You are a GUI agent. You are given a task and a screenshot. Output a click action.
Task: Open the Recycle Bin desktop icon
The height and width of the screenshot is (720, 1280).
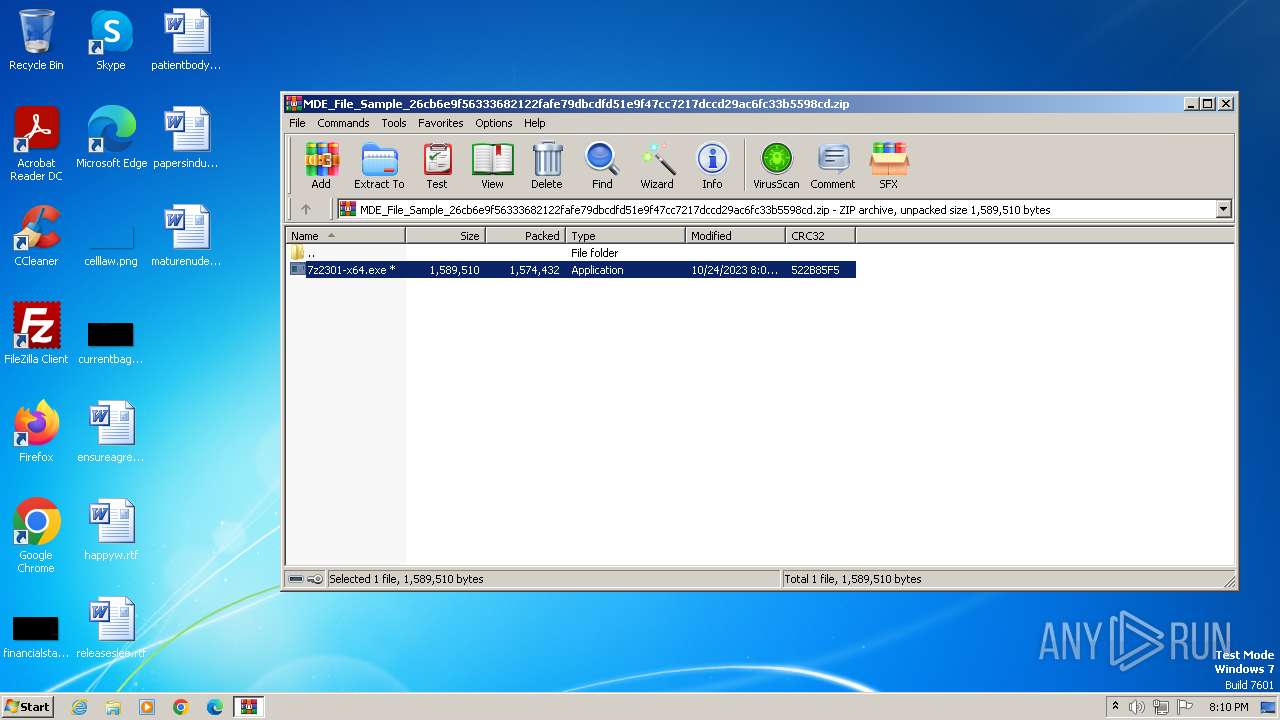[x=36, y=40]
